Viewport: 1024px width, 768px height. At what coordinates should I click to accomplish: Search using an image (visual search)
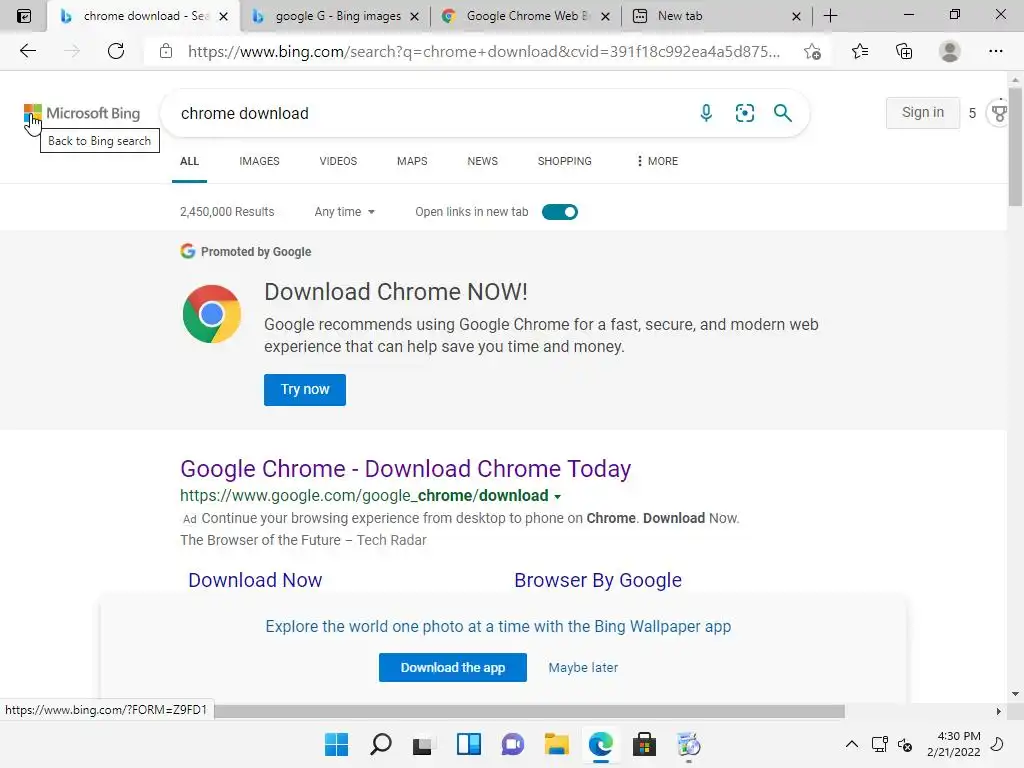pos(744,113)
